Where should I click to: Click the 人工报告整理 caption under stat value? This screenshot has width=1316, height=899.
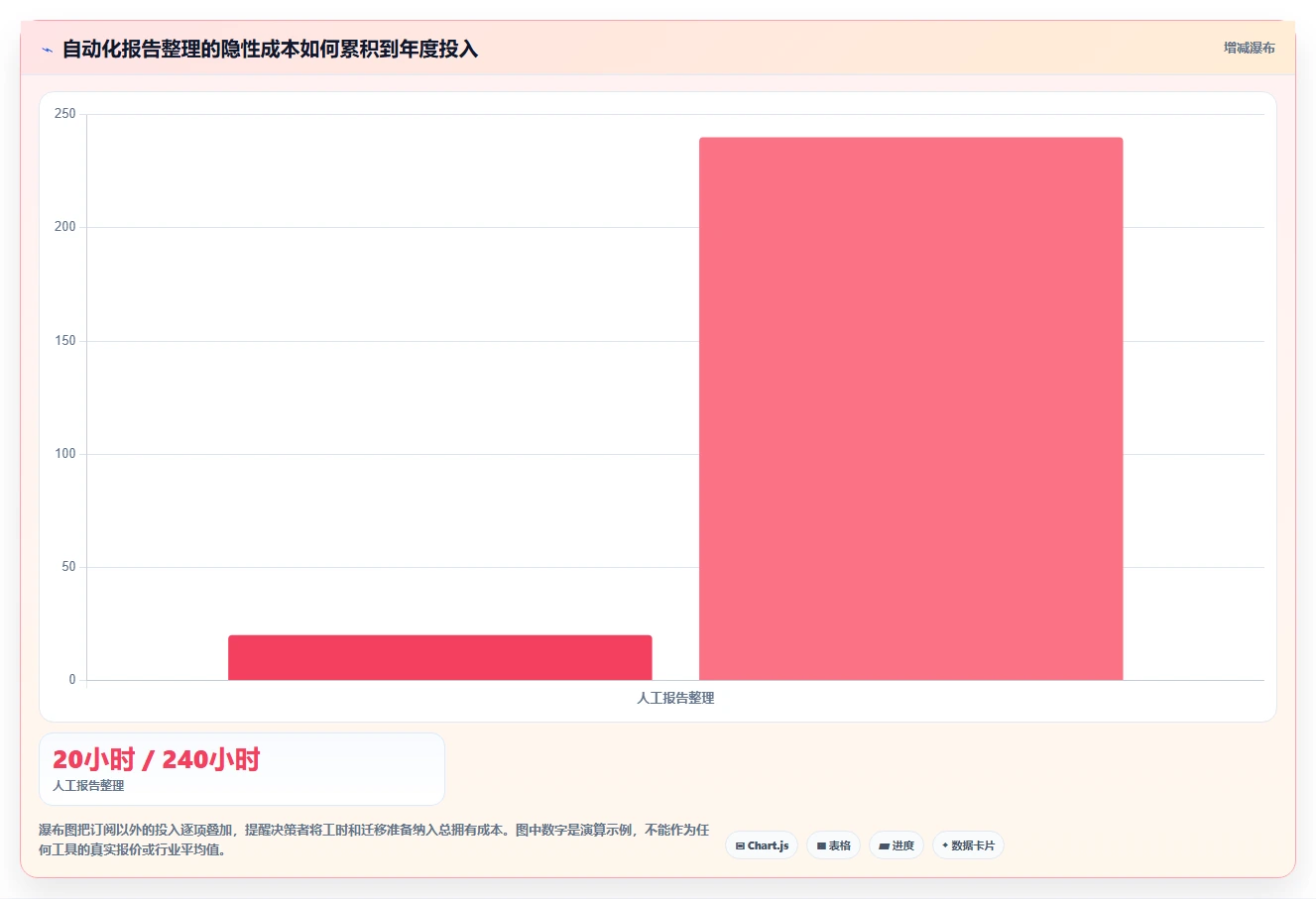(88, 785)
